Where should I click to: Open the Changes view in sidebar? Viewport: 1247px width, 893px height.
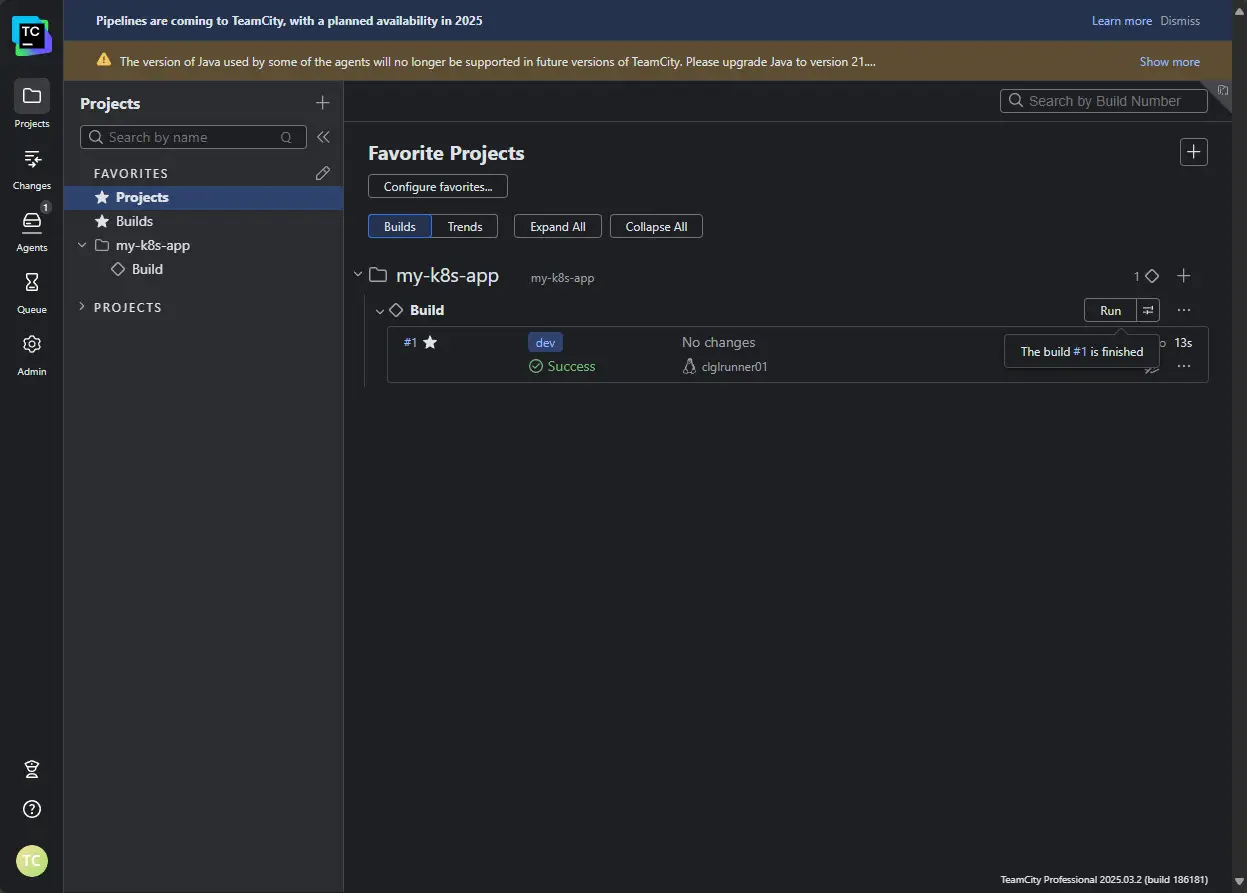coord(32,168)
